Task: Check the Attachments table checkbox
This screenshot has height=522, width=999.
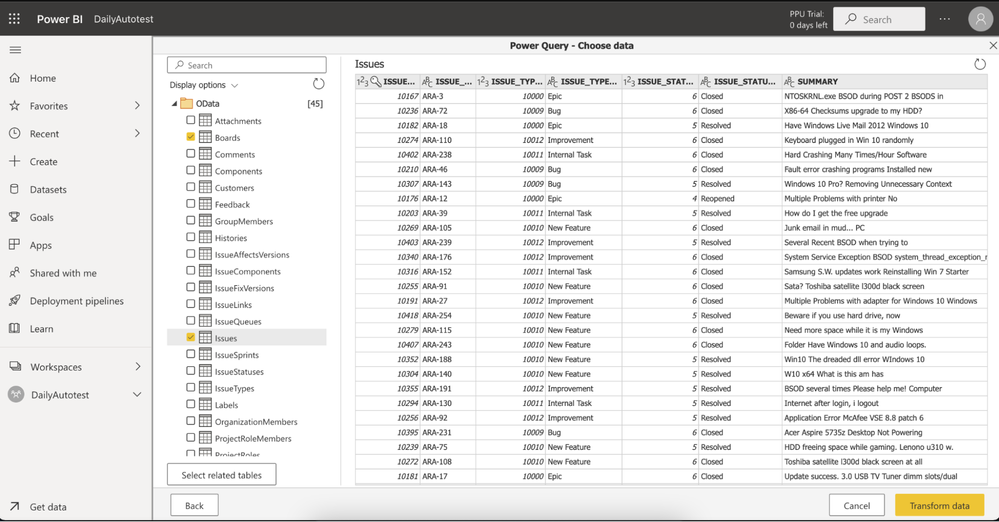Action: point(190,120)
